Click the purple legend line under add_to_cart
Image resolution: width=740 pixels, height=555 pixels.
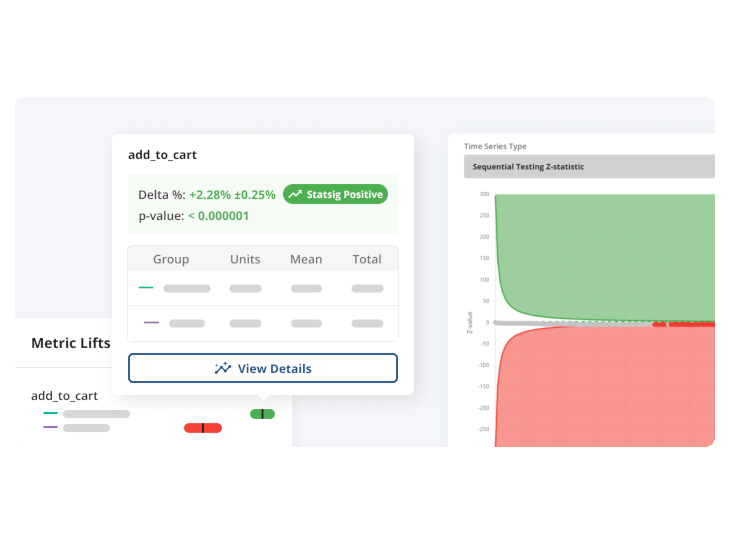click(x=50, y=427)
